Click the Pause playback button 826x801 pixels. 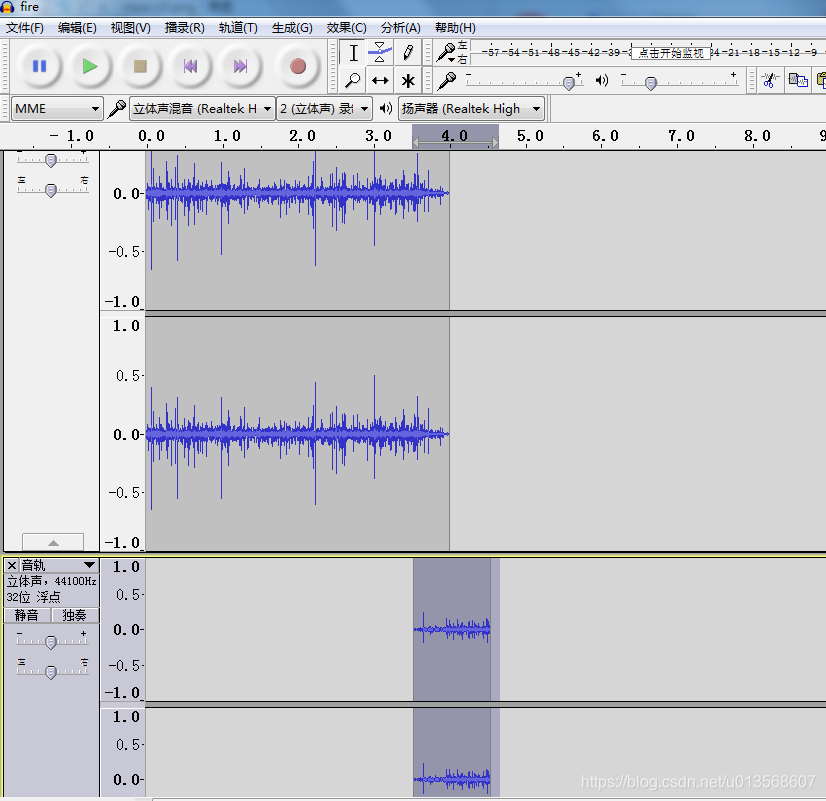40,66
